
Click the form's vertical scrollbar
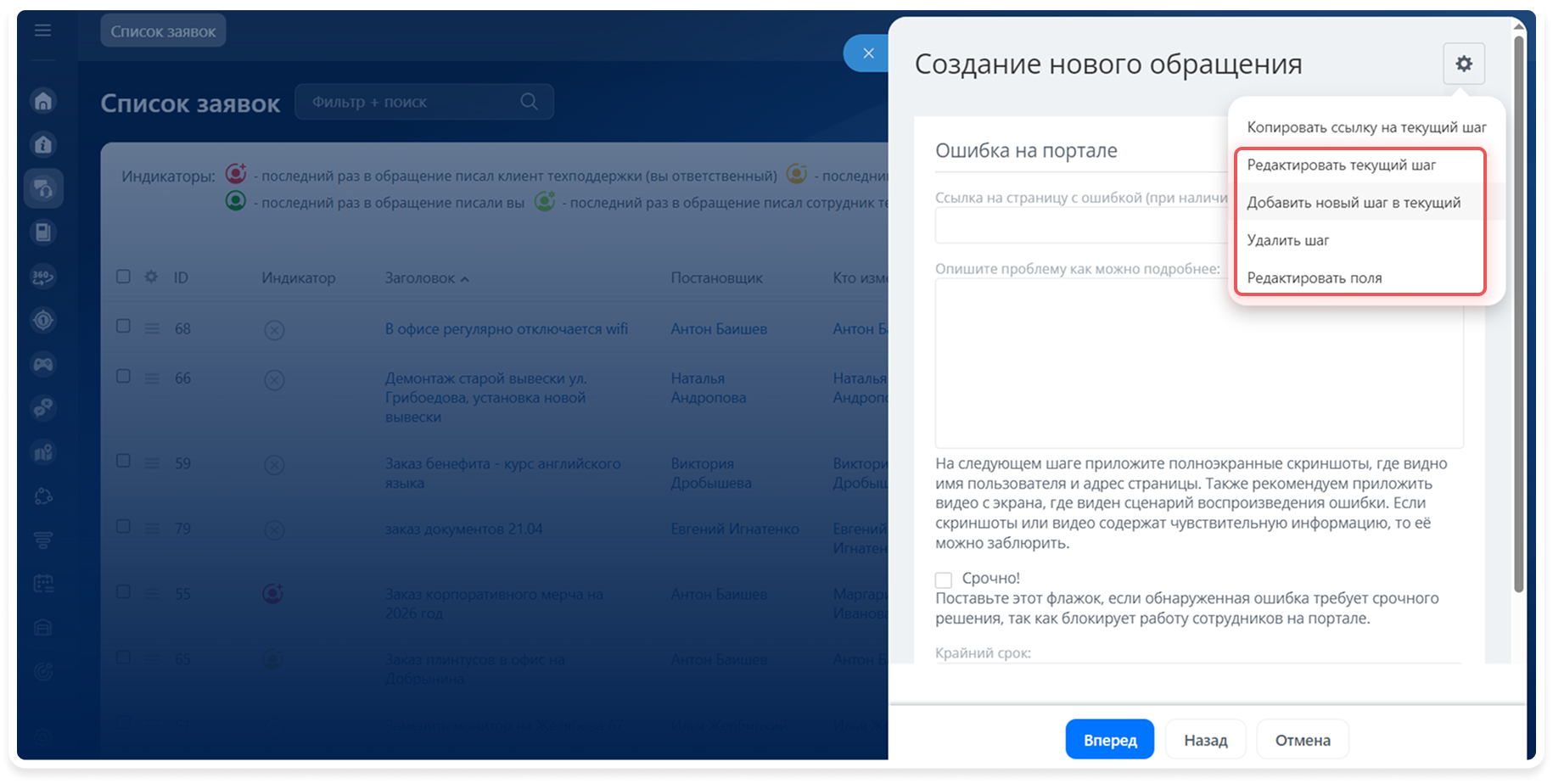tap(1519, 312)
